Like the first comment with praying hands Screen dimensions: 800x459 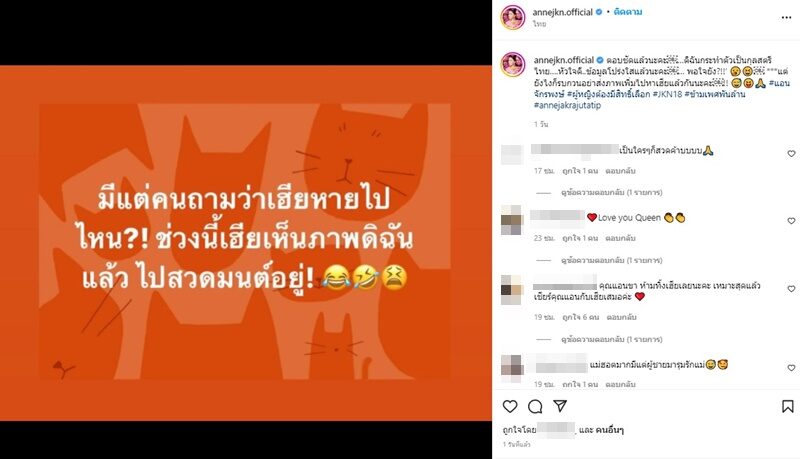tap(791, 154)
